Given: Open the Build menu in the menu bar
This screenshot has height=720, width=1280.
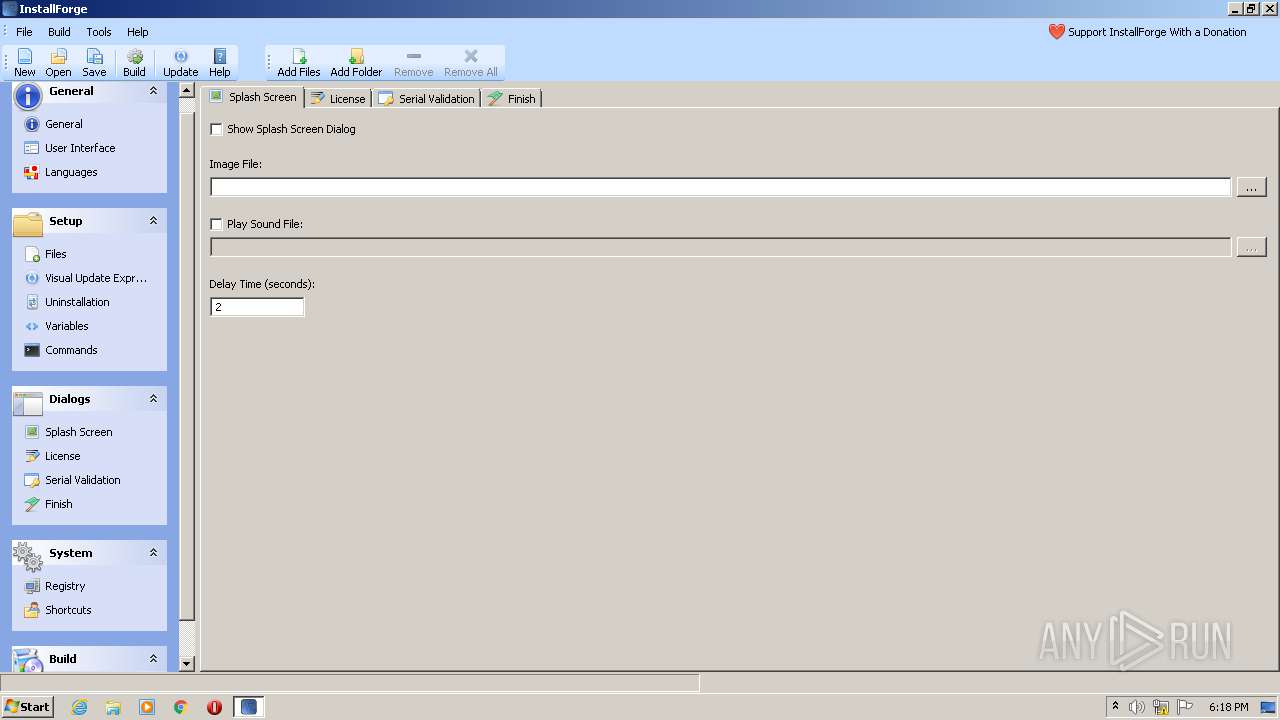Looking at the screenshot, I should [59, 32].
